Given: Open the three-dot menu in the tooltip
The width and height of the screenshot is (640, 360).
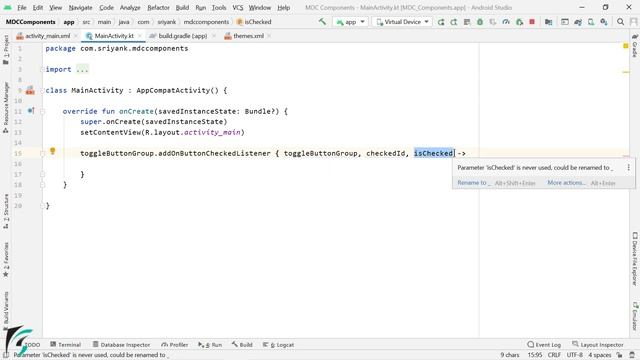Looking at the screenshot, I should 629,167.
